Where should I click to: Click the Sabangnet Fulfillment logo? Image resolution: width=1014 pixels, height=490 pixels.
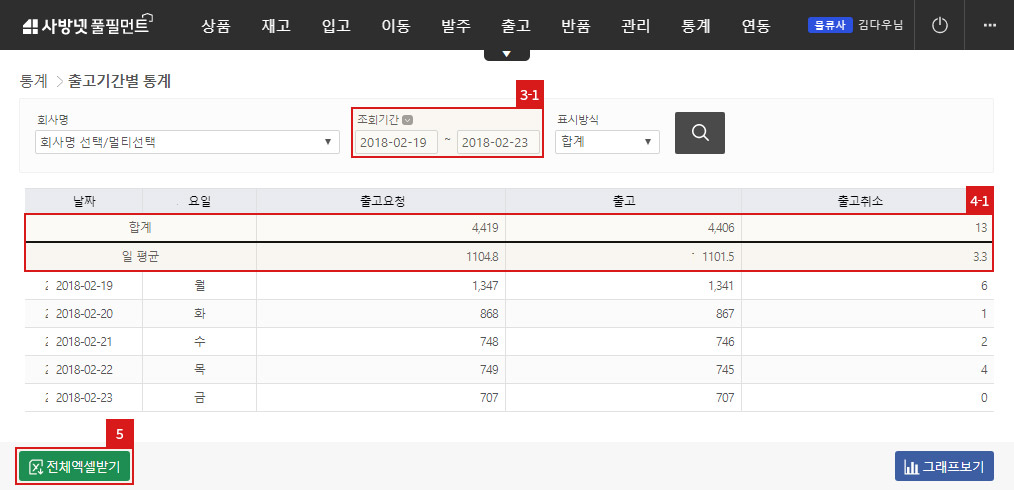click(89, 25)
